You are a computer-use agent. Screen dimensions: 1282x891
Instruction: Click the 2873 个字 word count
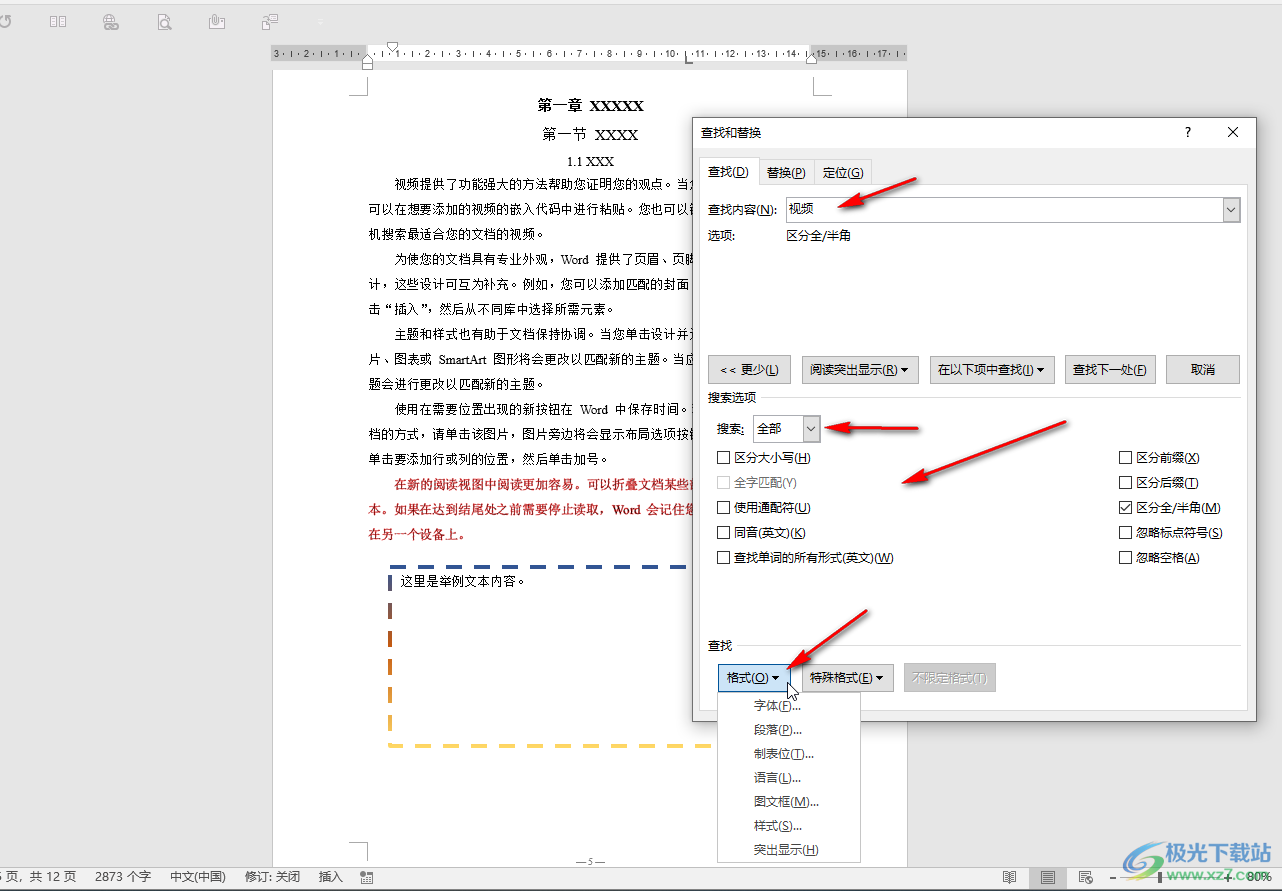pos(123,877)
